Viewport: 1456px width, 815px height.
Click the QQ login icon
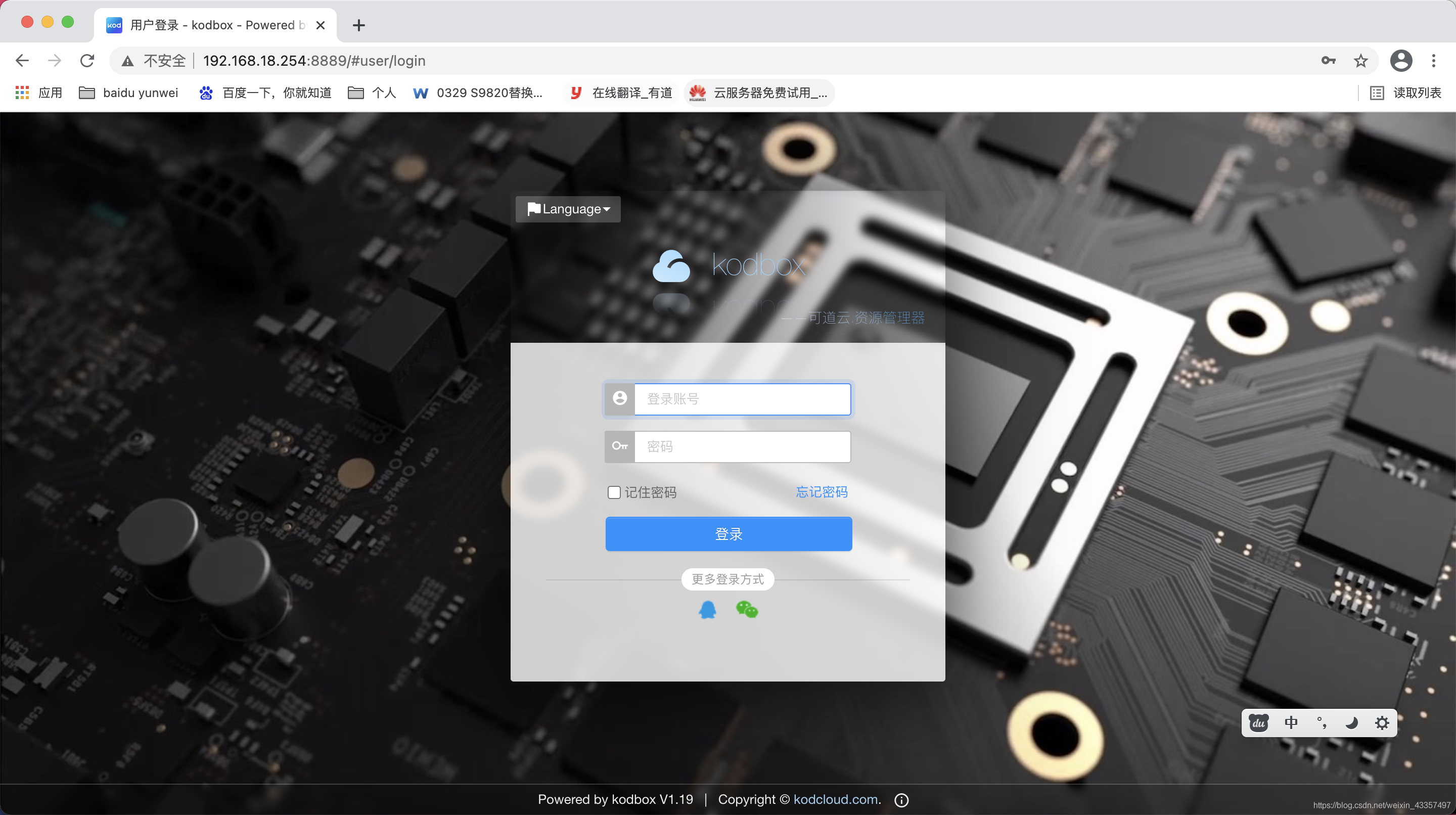coord(707,610)
